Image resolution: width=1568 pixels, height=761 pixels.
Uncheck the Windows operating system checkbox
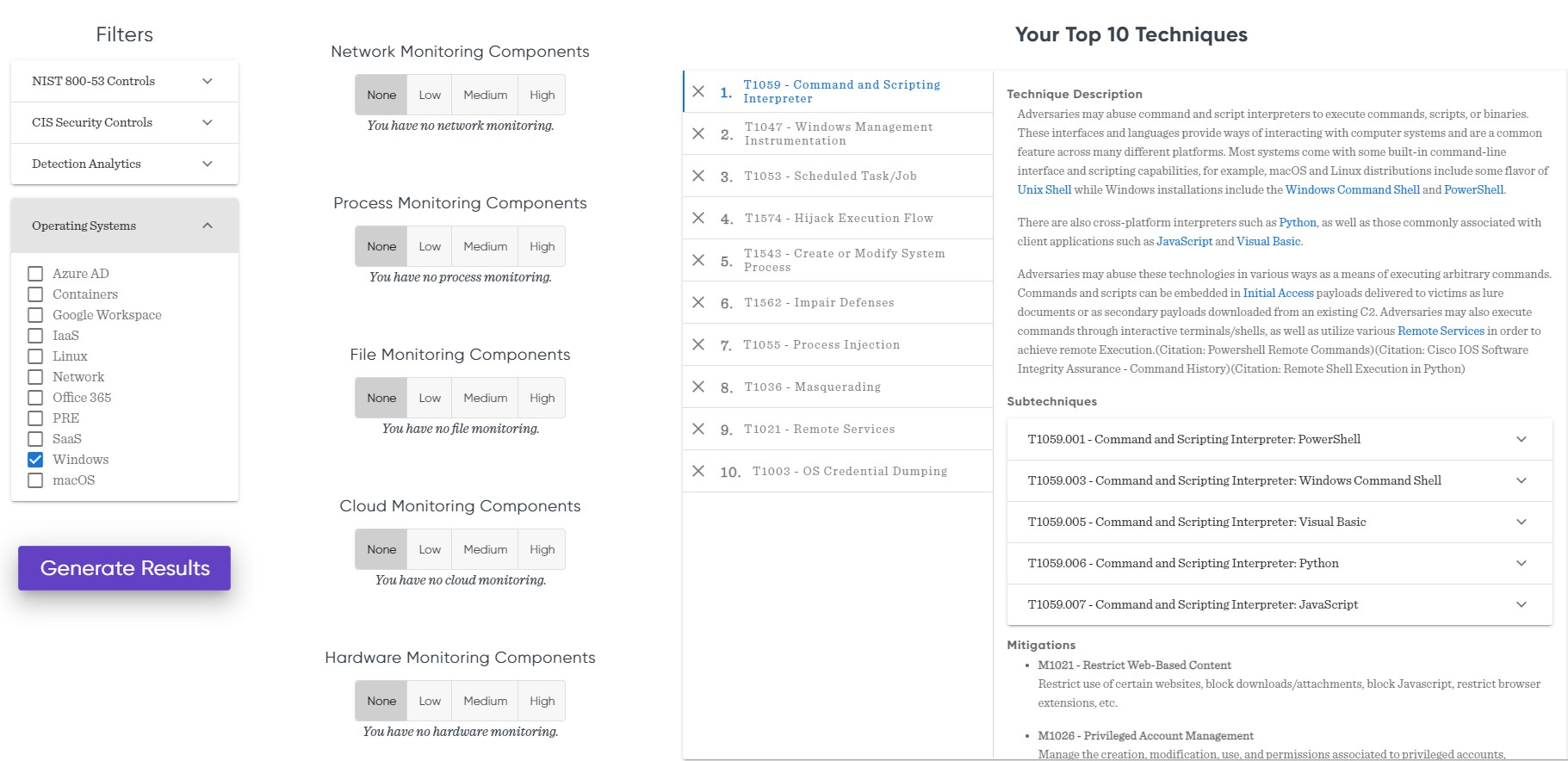coord(35,460)
